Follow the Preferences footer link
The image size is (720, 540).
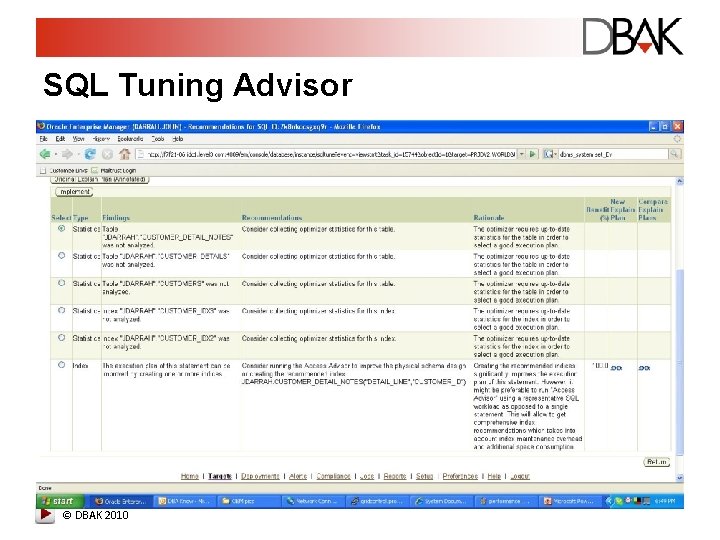tap(460, 476)
